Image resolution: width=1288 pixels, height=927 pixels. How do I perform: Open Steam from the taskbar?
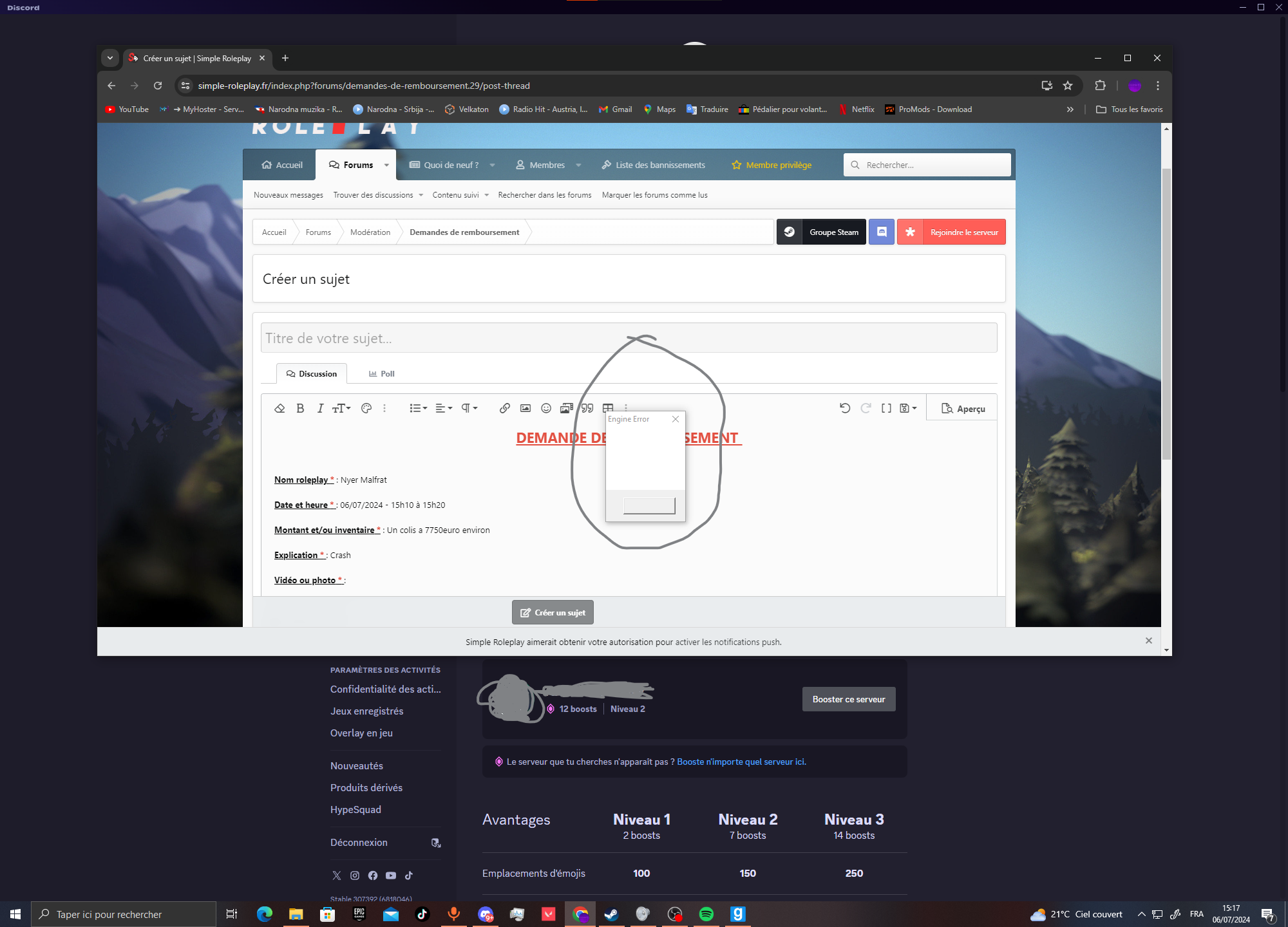pyautogui.click(x=611, y=914)
